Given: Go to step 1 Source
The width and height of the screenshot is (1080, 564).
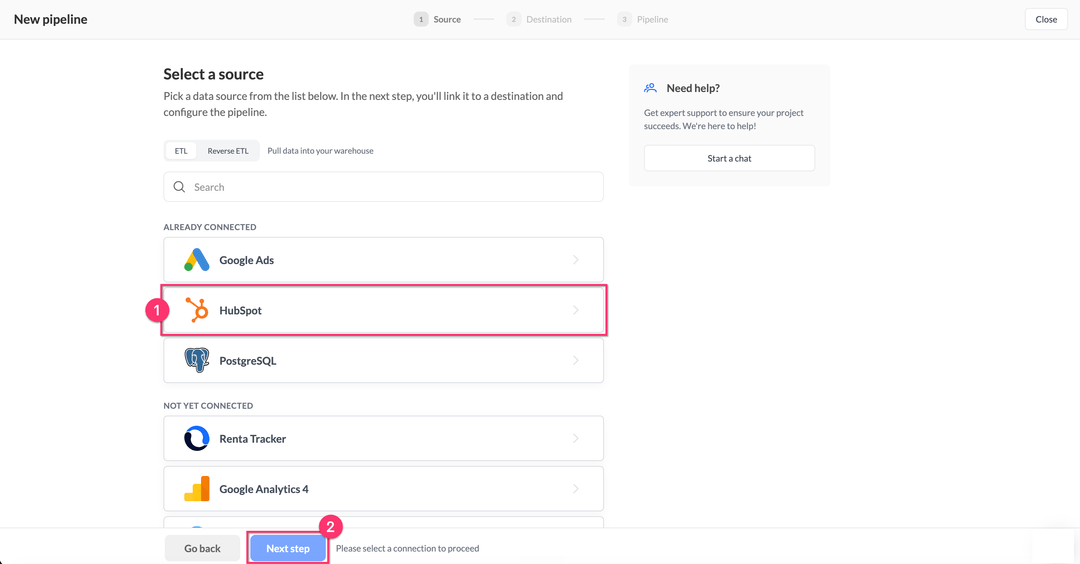Looking at the screenshot, I should (x=437, y=19).
